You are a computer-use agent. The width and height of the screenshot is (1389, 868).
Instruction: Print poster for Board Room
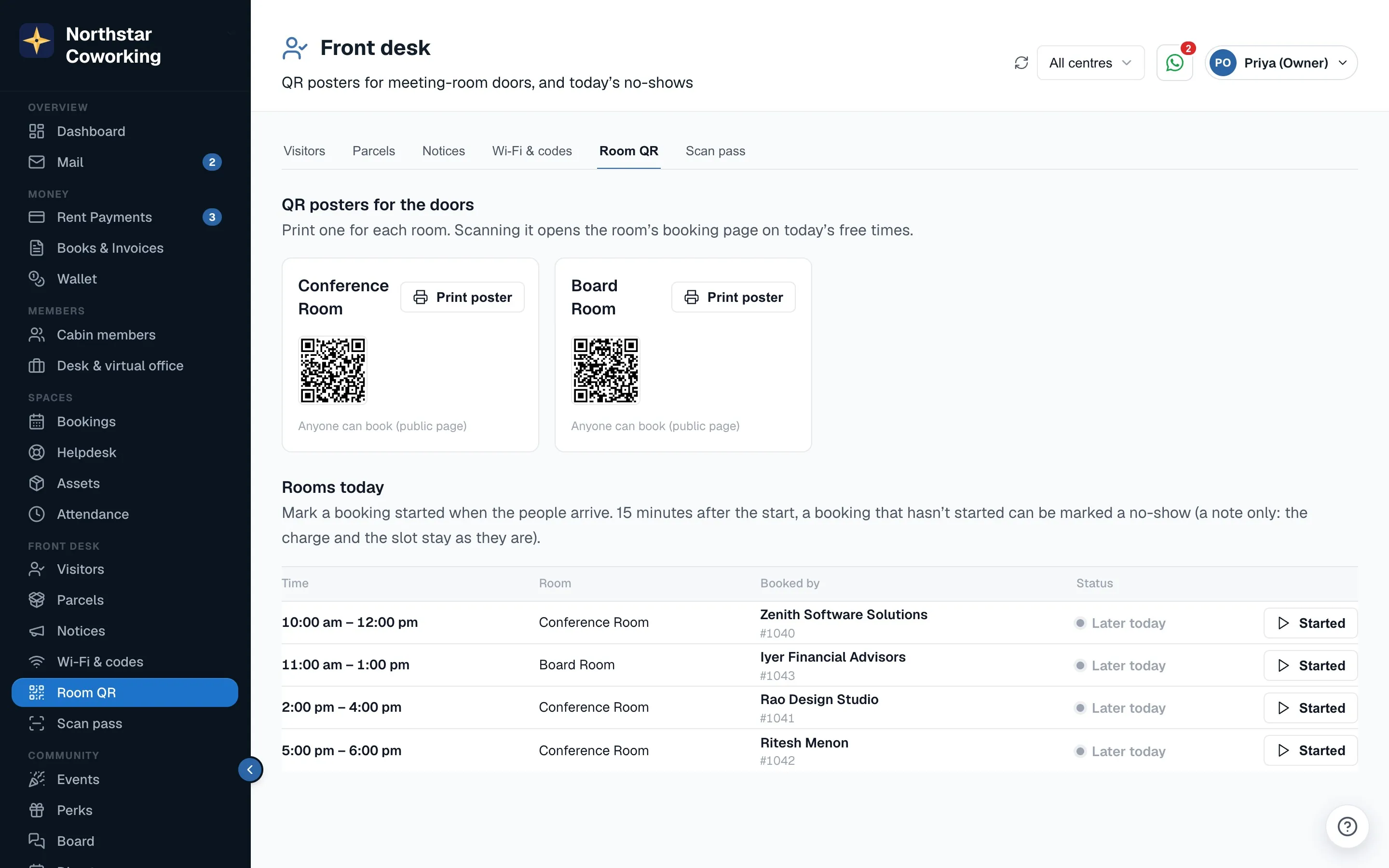click(x=733, y=297)
